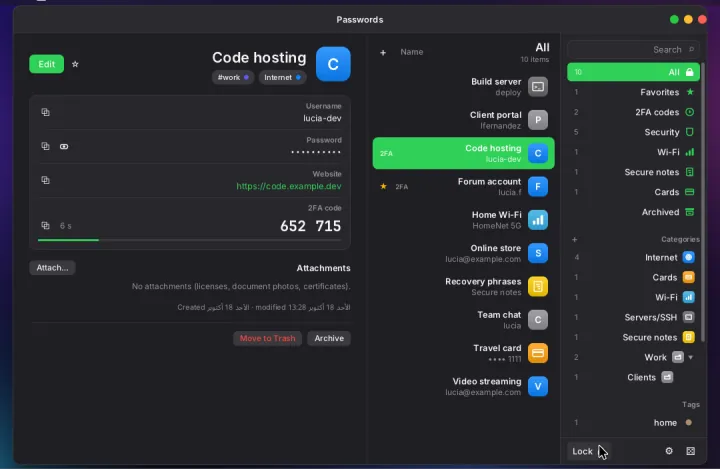Select the Servers/SSH category
This screenshot has height=469, width=720.
pos(633,317)
